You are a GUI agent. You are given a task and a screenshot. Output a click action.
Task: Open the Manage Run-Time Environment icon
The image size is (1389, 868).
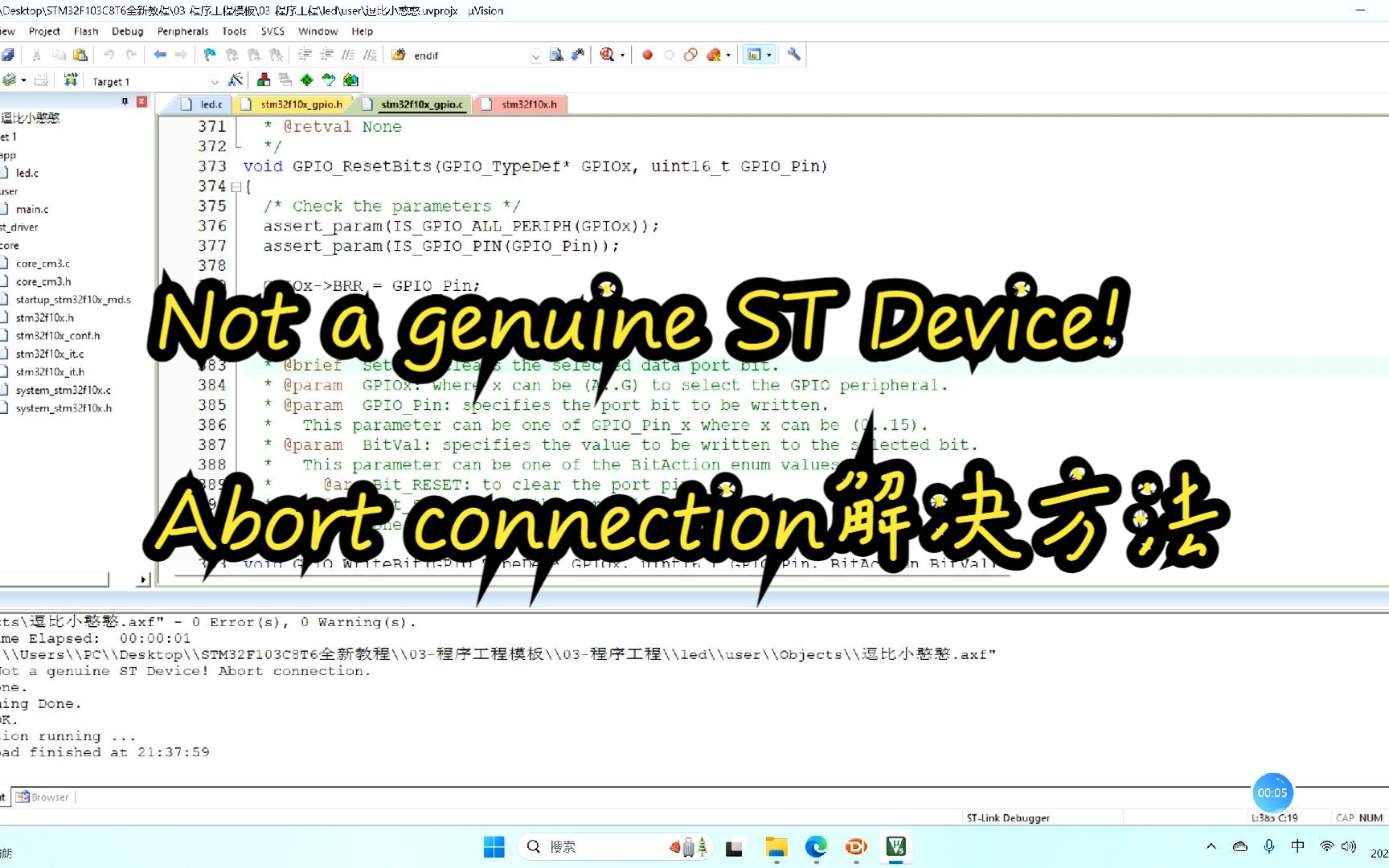click(307, 80)
